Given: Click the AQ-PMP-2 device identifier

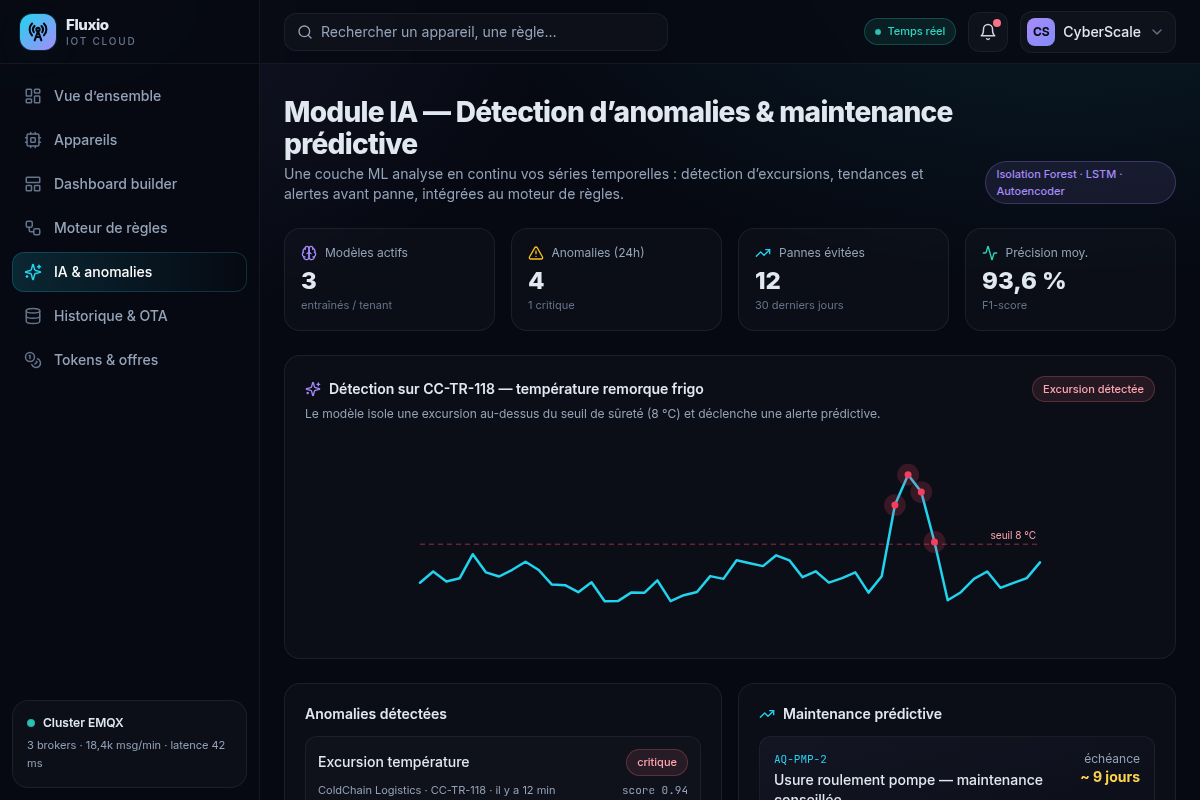Looking at the screenshot, I should (800, 759).
